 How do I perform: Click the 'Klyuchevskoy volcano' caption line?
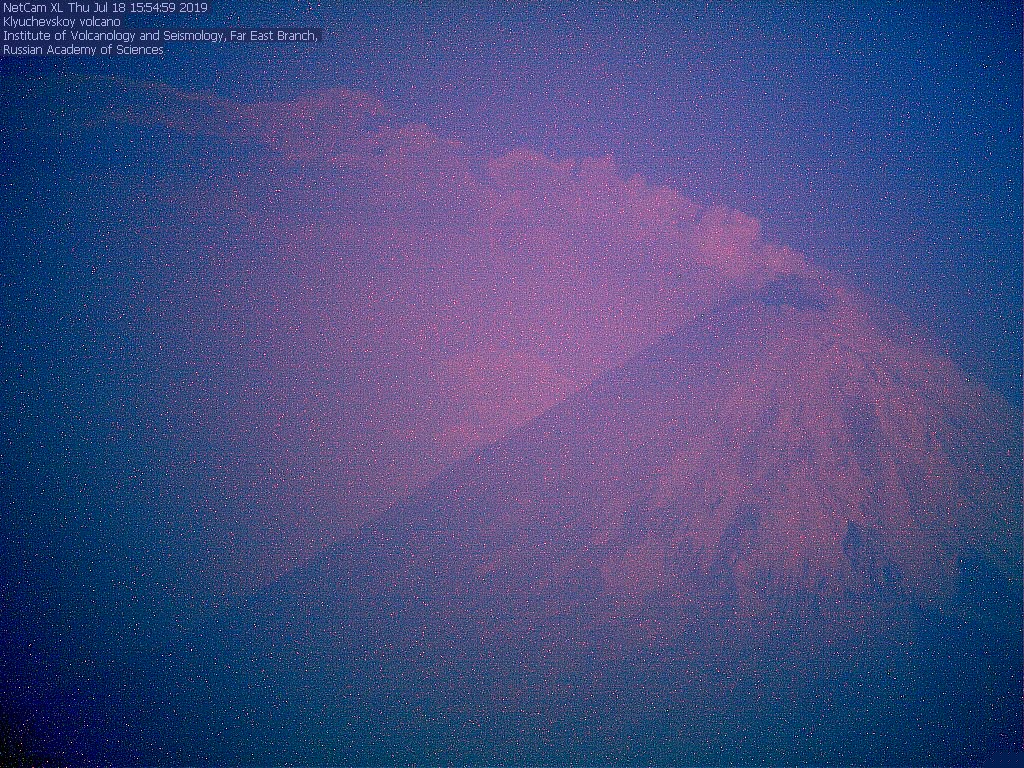(61, 22)
